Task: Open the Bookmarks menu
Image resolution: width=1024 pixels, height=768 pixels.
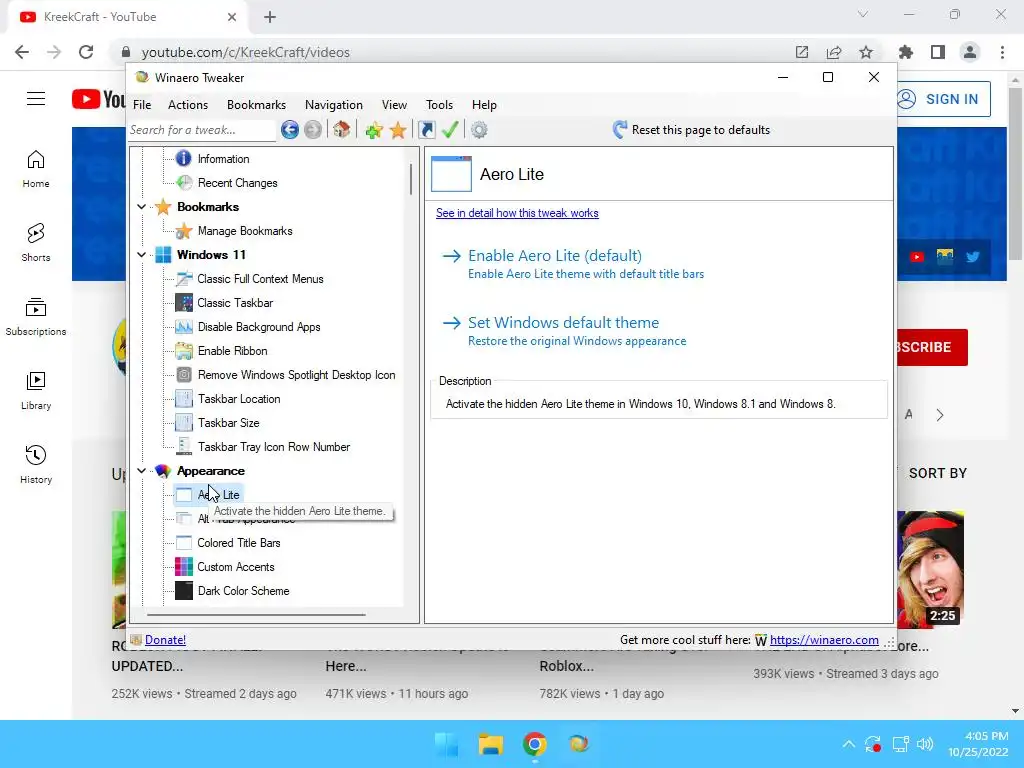Action: (257, 104)
